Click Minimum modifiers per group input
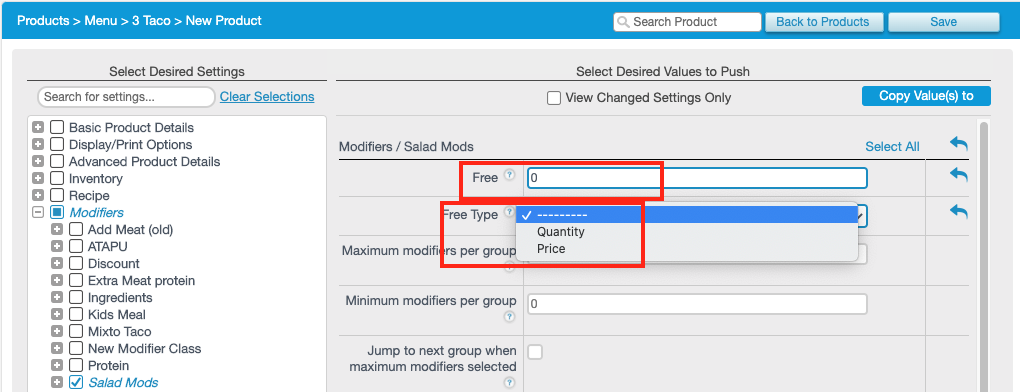The height and width of the screenshot is (392, 1020). (x=697, y=304)
